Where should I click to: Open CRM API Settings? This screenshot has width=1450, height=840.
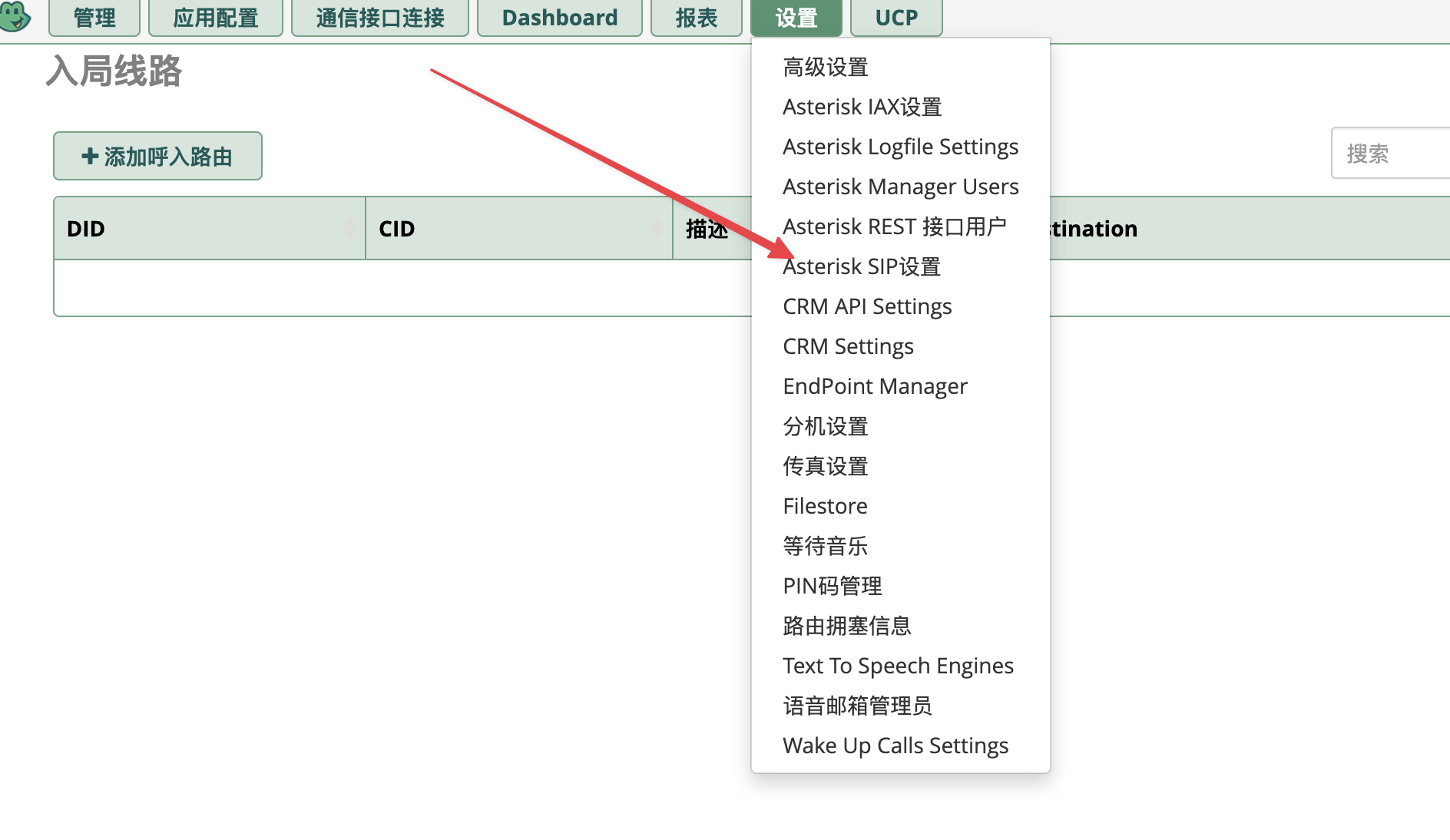coord(867,306)
